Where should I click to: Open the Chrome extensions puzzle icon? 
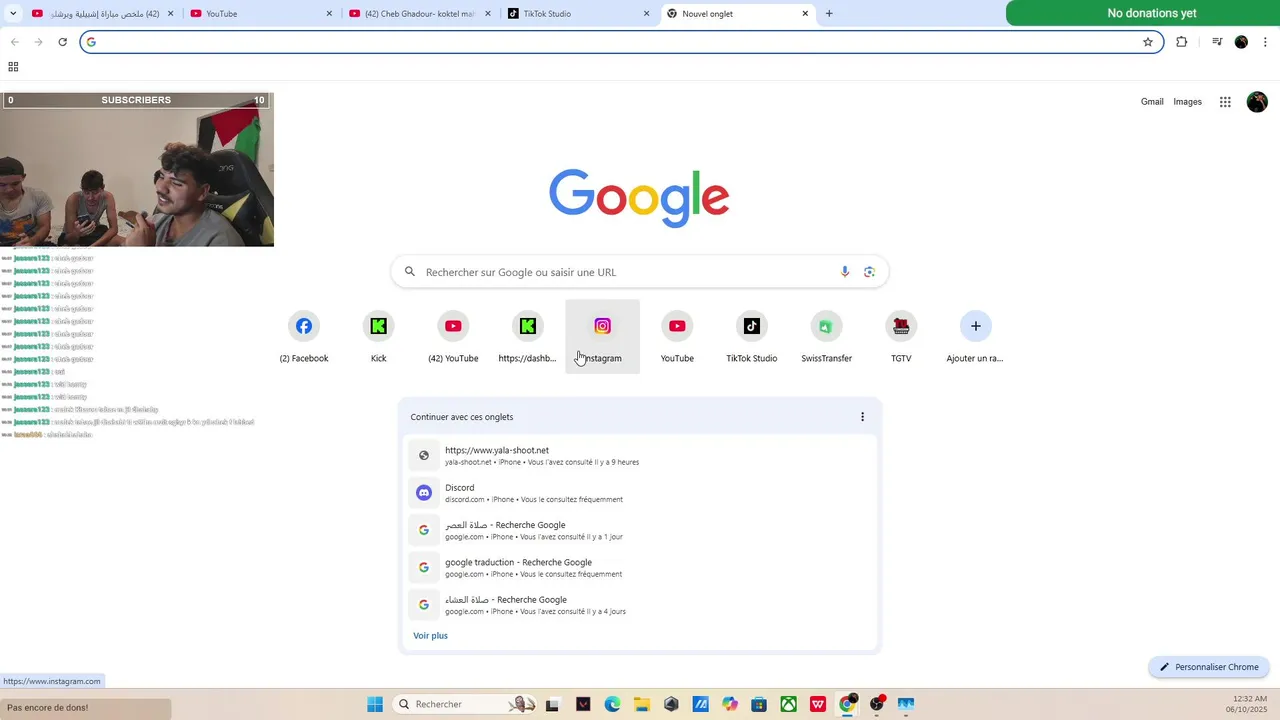[x=1181, y=42]
